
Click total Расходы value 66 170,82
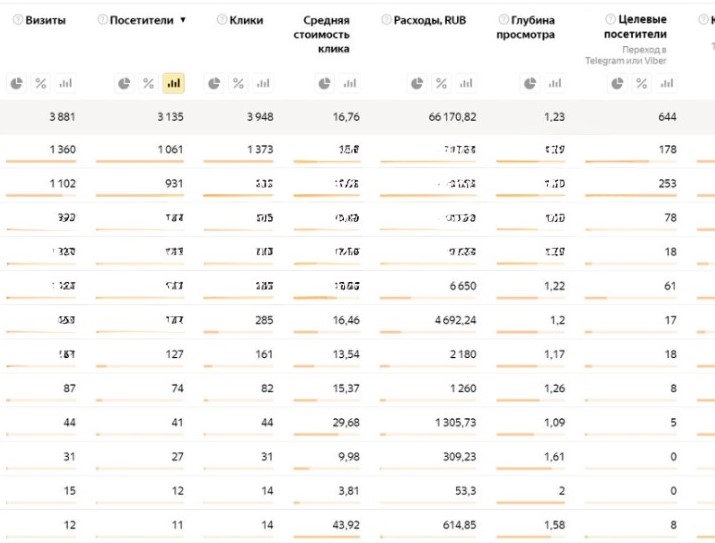click(x=452, y=117)
